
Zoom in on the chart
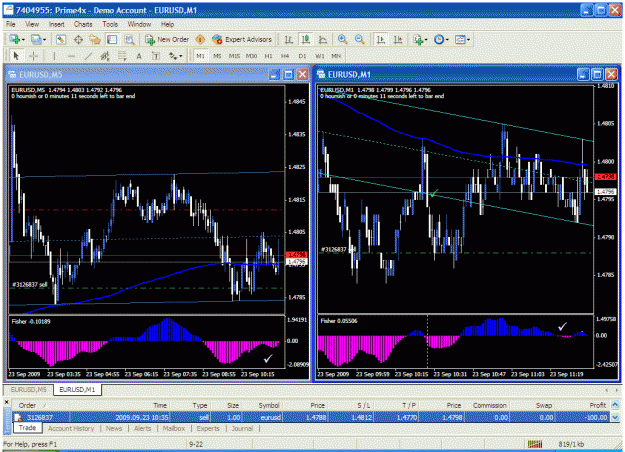[342, 39]
